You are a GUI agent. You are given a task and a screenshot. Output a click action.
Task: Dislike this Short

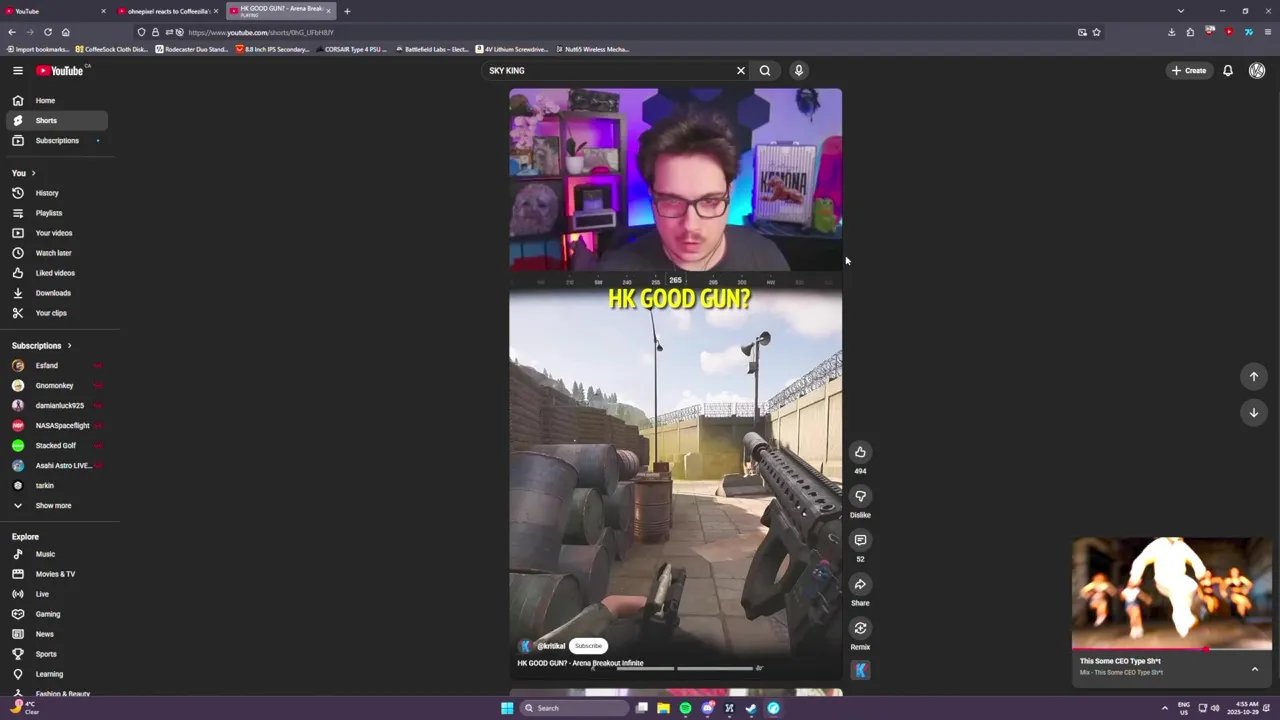point(860,496)
